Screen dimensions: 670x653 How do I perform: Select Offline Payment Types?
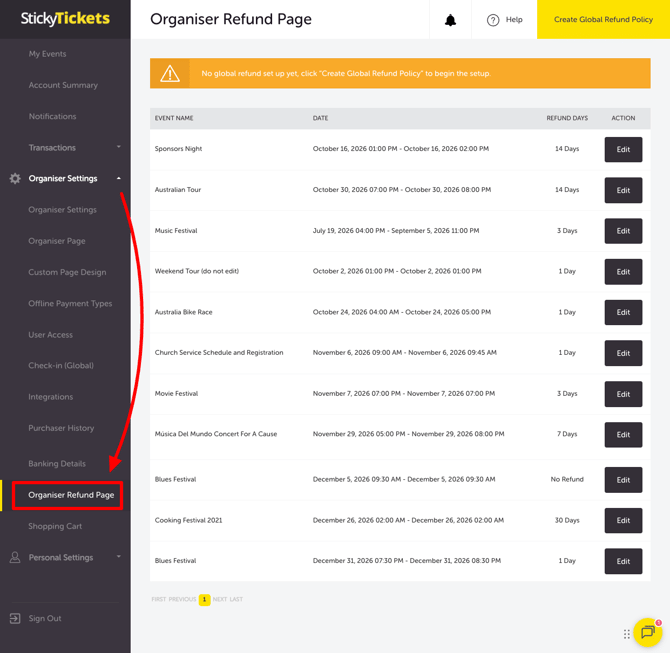click(70, 303)
